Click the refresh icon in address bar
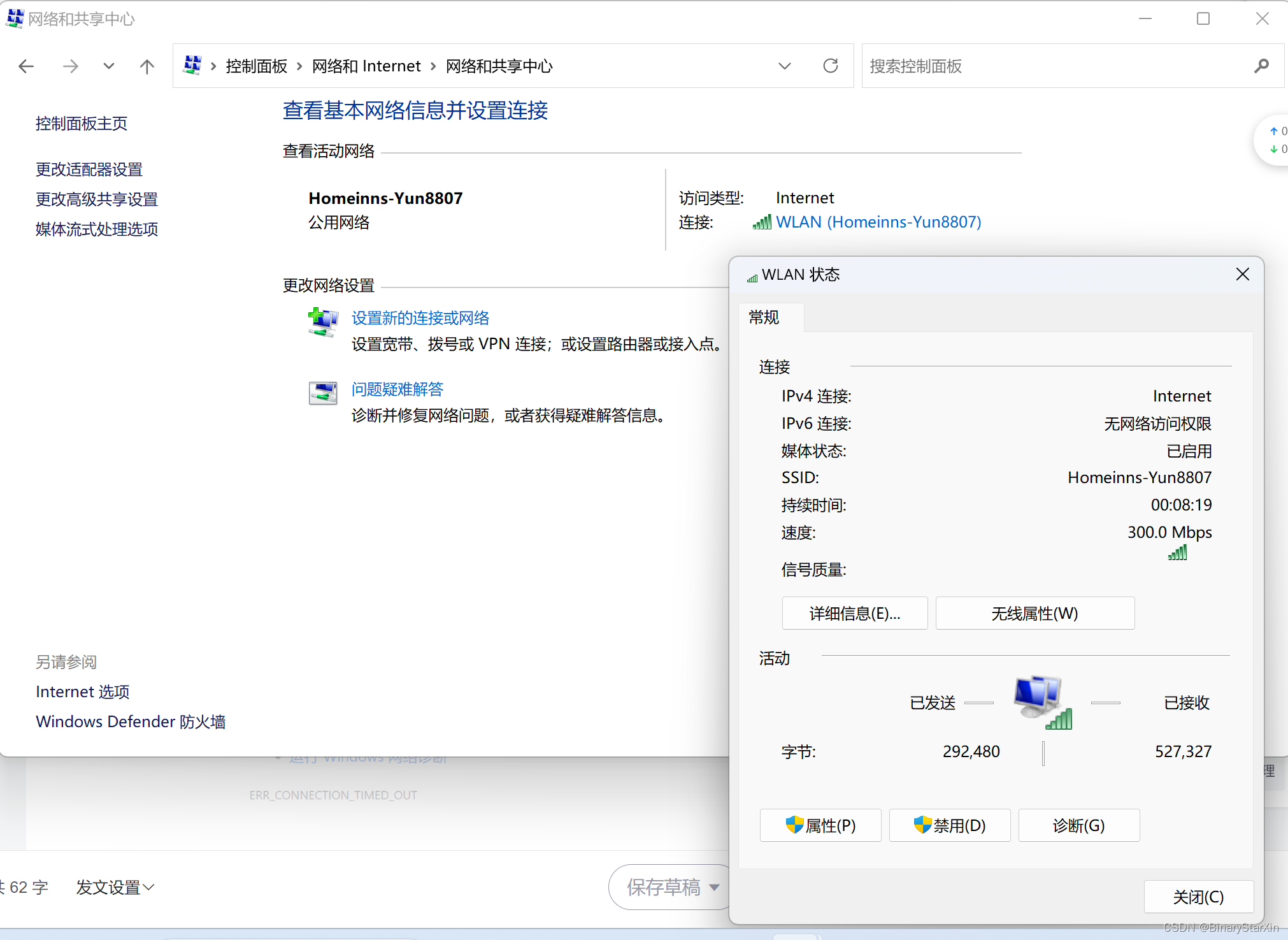The image size is (1288, 940). coord(830,66)
